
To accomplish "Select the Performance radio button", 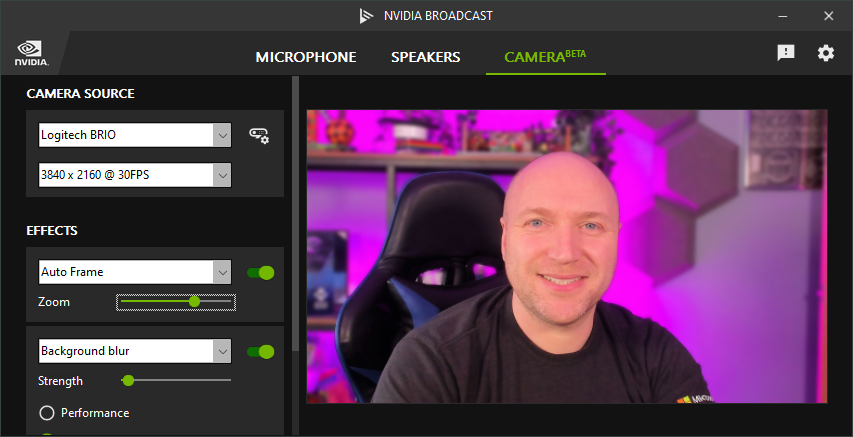I will (x=47, y=413).
